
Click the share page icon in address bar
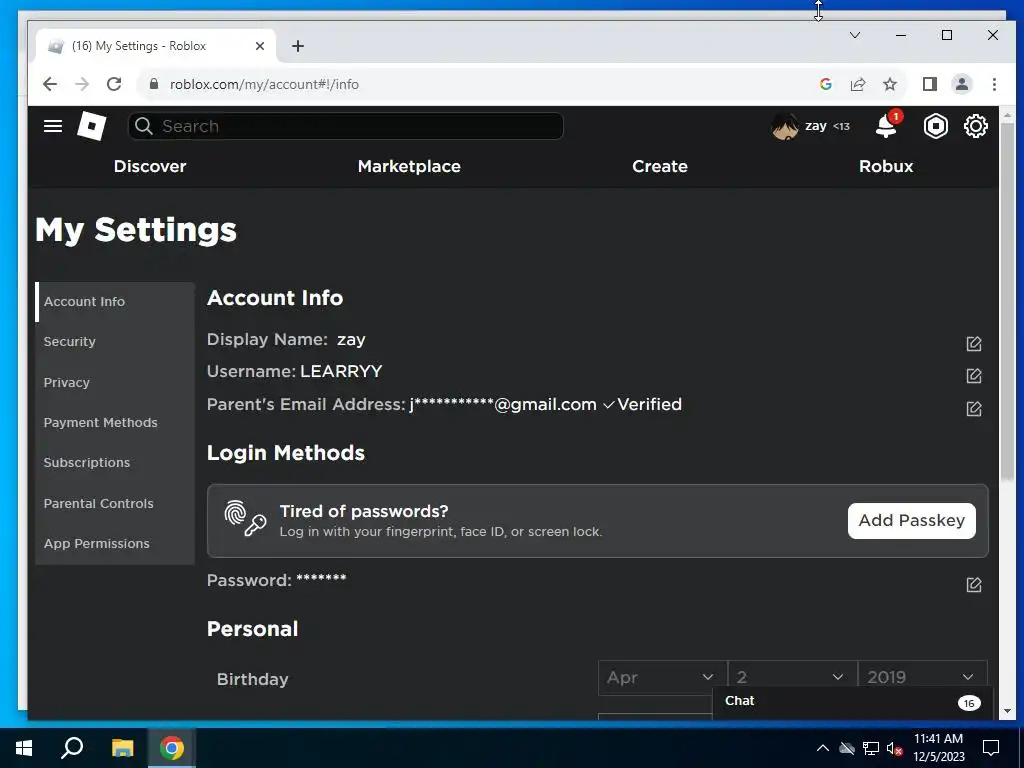pyautogui.click(x=857, y=84)
